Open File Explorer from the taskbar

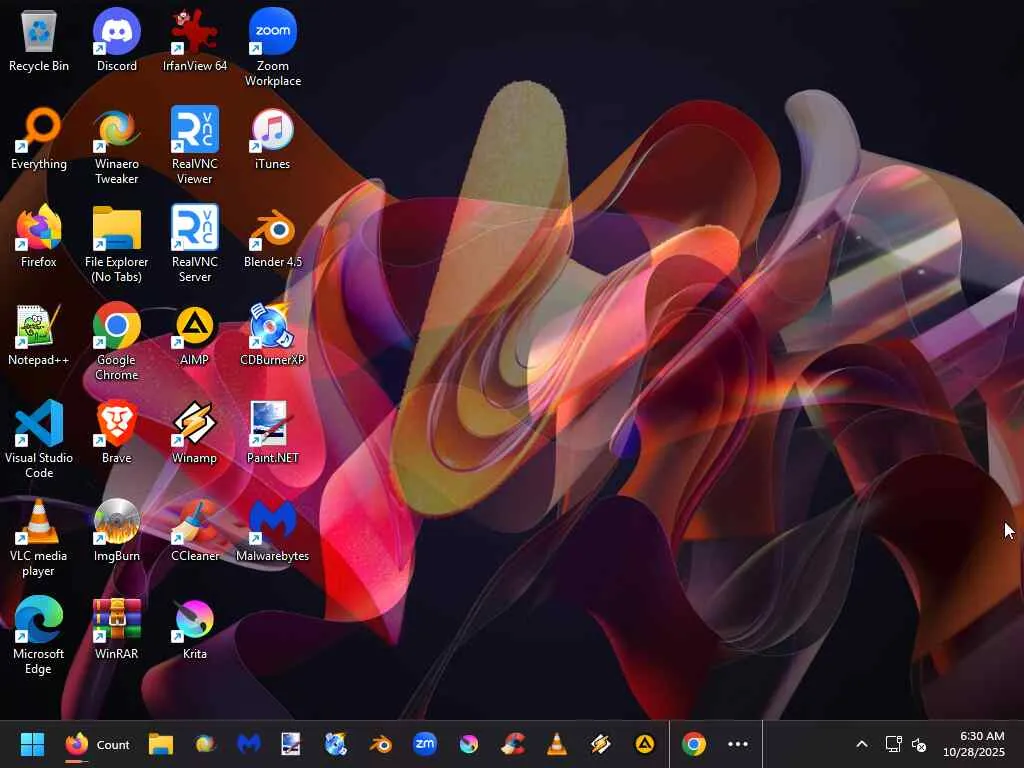tap(161, 744)
